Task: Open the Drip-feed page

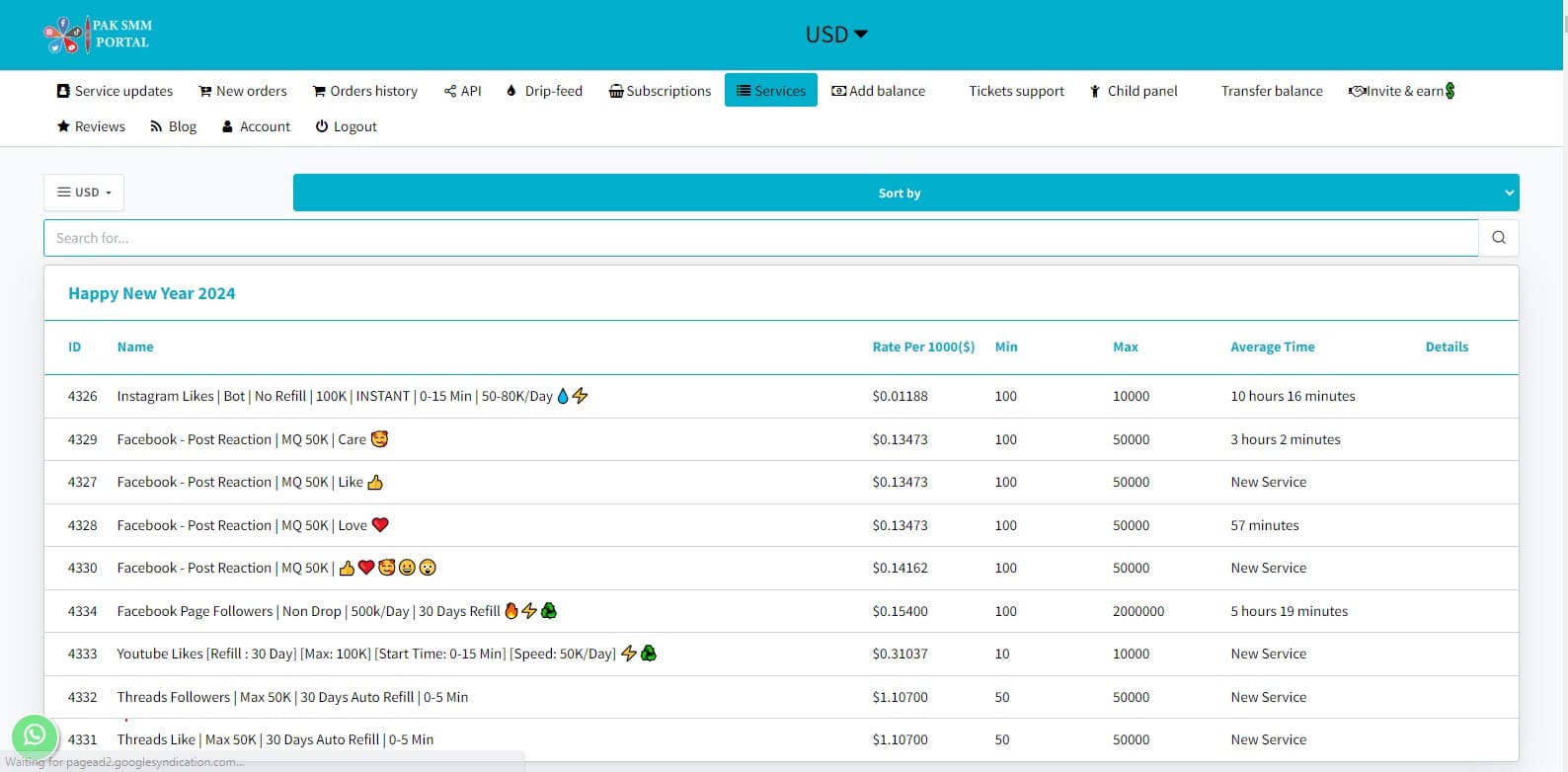Action: point(544,91)
